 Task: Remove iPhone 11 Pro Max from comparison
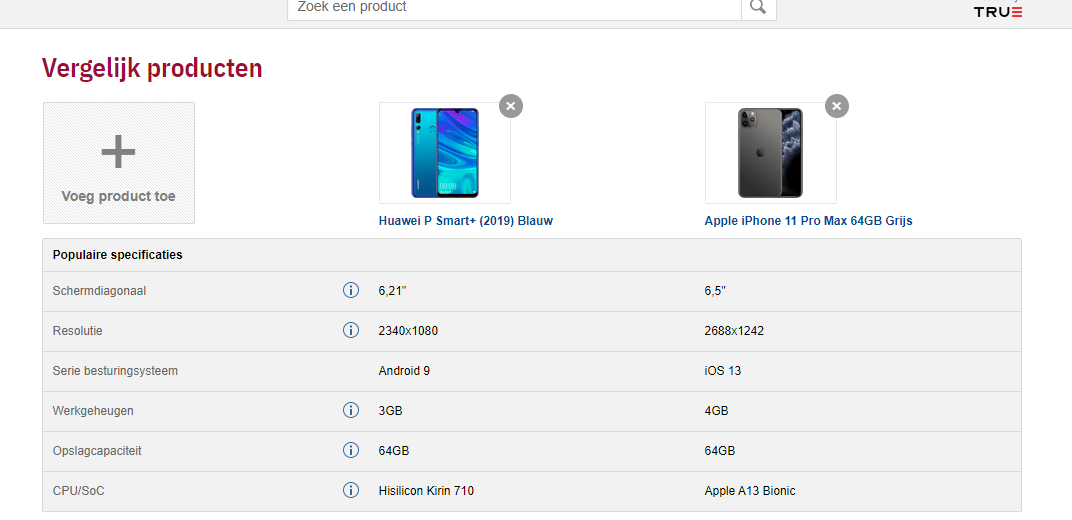click(x=837, y=106)
